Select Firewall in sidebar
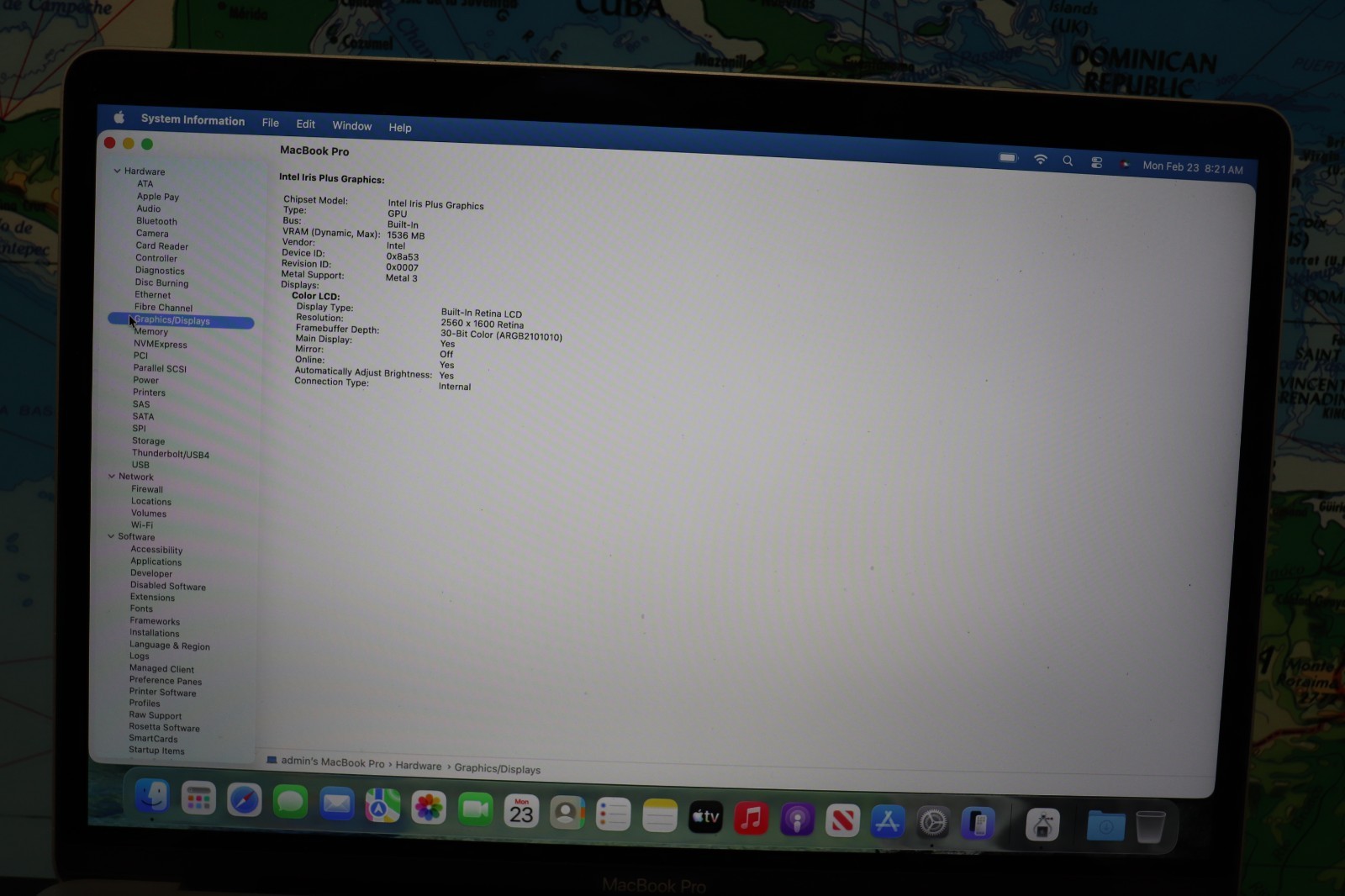Screen dimensions: 1345x896 tap(147, 488)
